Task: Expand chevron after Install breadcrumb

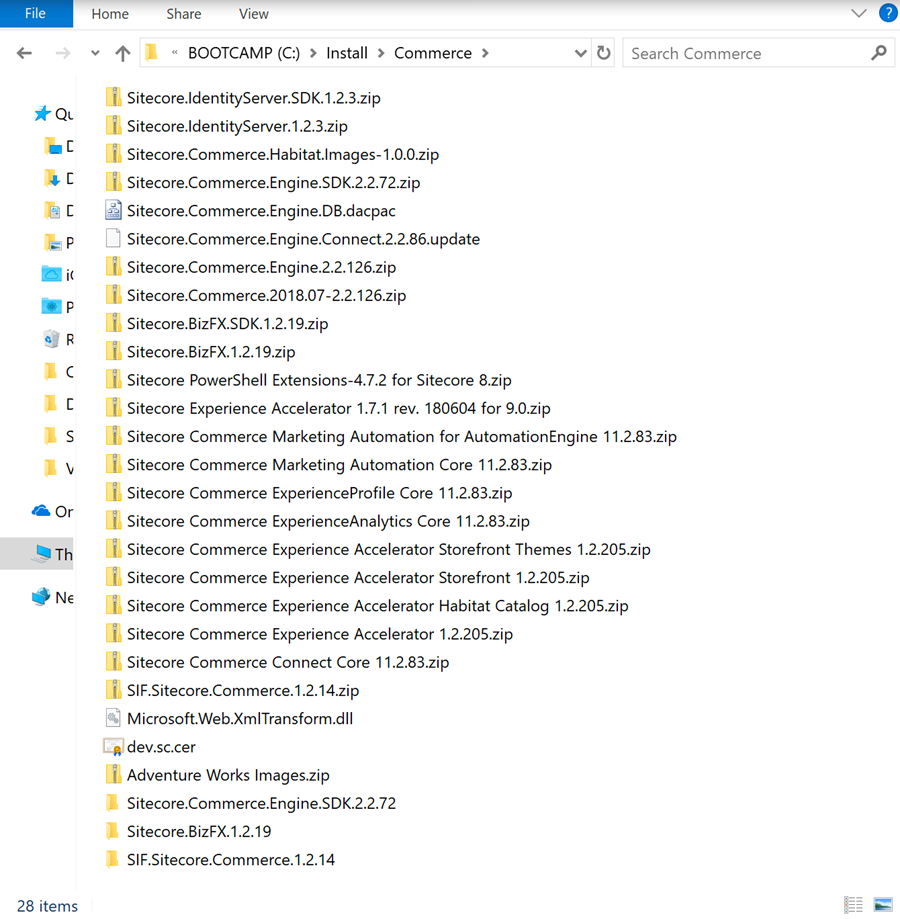Action: click(381, 53)
